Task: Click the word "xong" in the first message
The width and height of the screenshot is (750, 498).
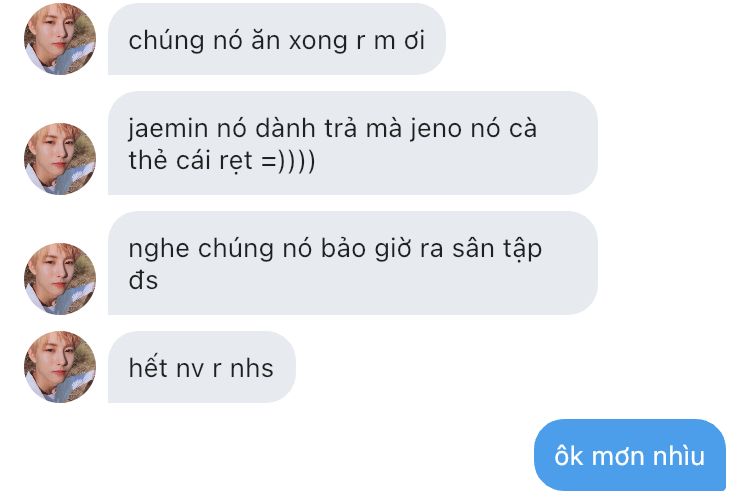Action: 319,41
